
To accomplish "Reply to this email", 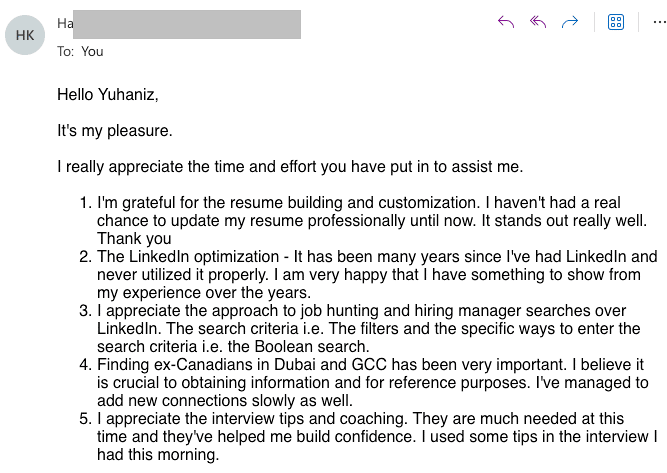I will [506, 22].
